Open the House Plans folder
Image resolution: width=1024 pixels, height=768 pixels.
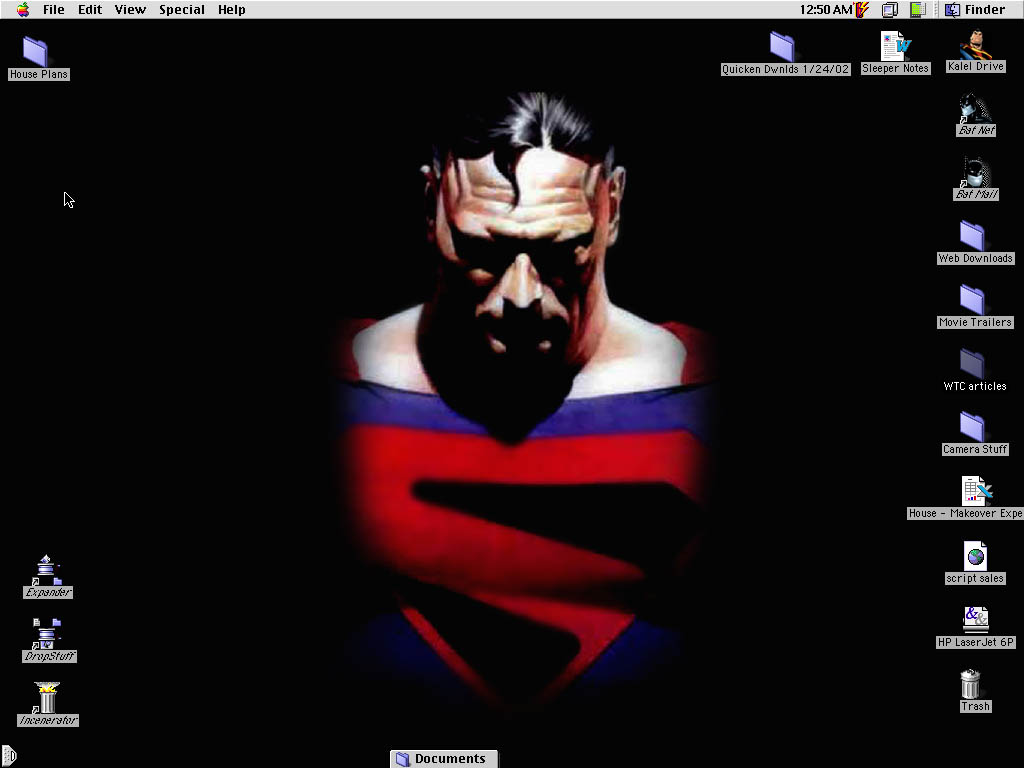35,52
